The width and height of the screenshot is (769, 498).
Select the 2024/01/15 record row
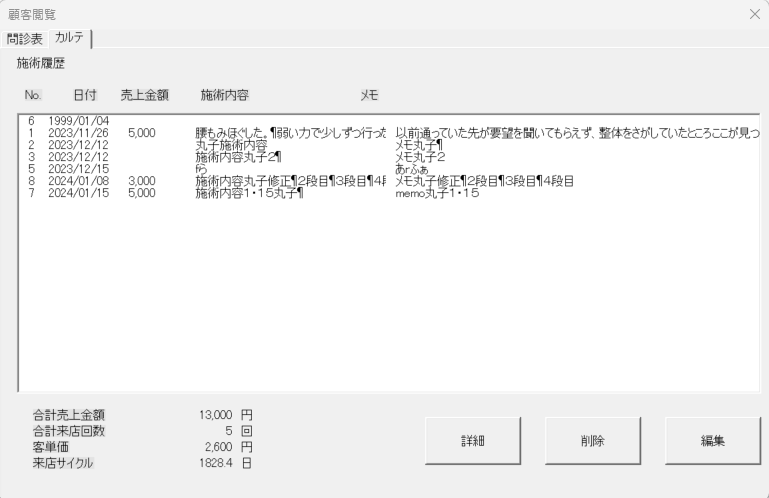point(388,193)
